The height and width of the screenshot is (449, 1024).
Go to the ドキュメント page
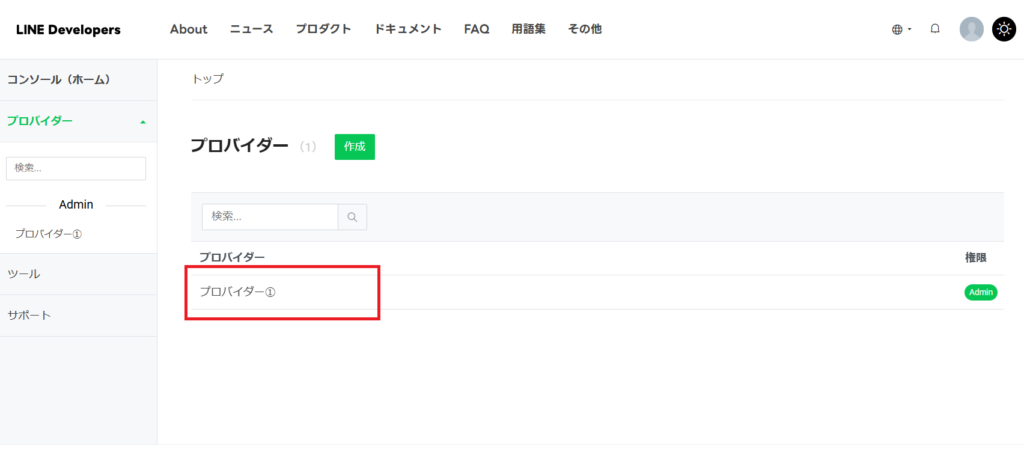pyautogui.click(x=408, y=29)
